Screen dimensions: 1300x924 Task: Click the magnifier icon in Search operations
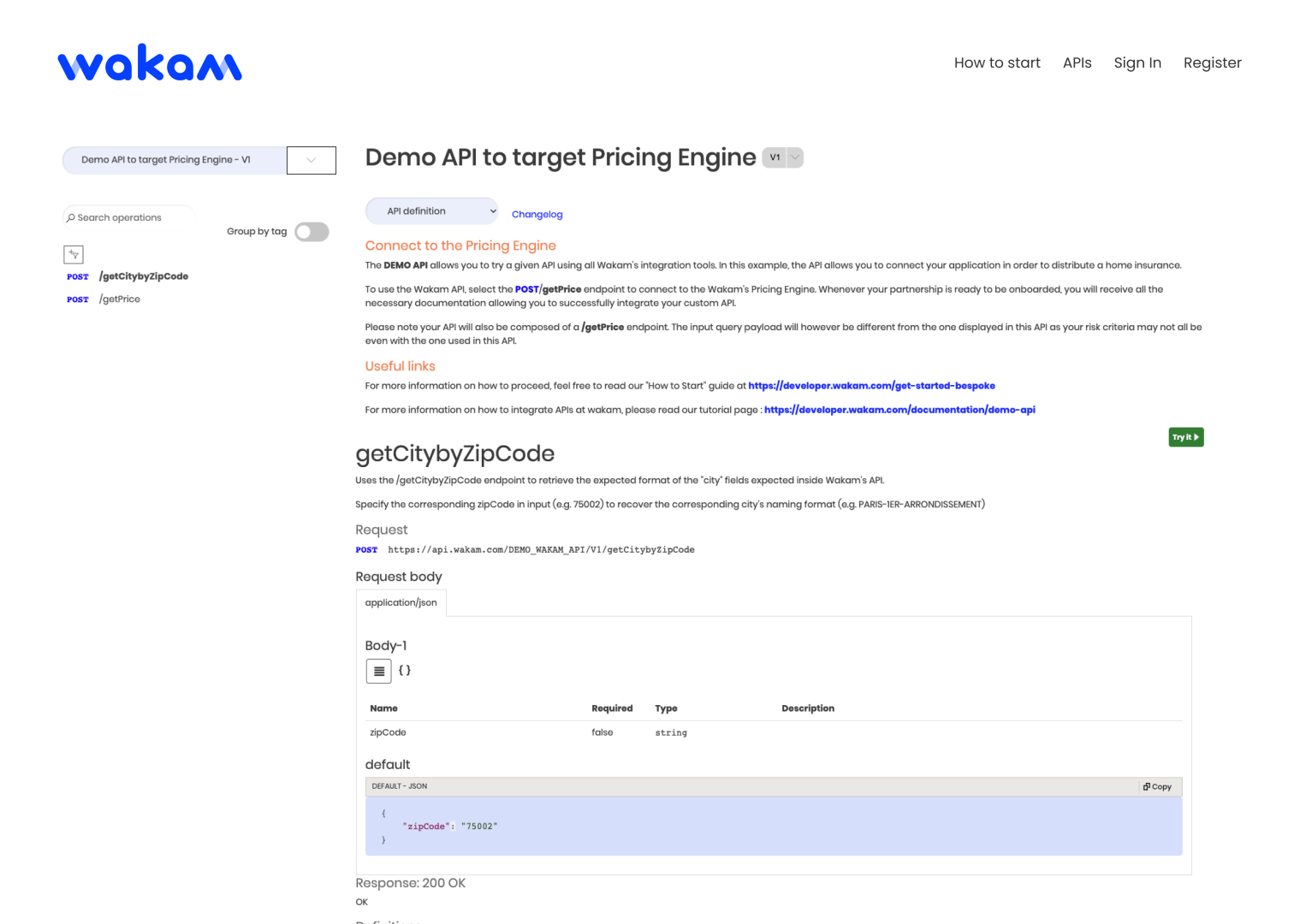[71, 217]
